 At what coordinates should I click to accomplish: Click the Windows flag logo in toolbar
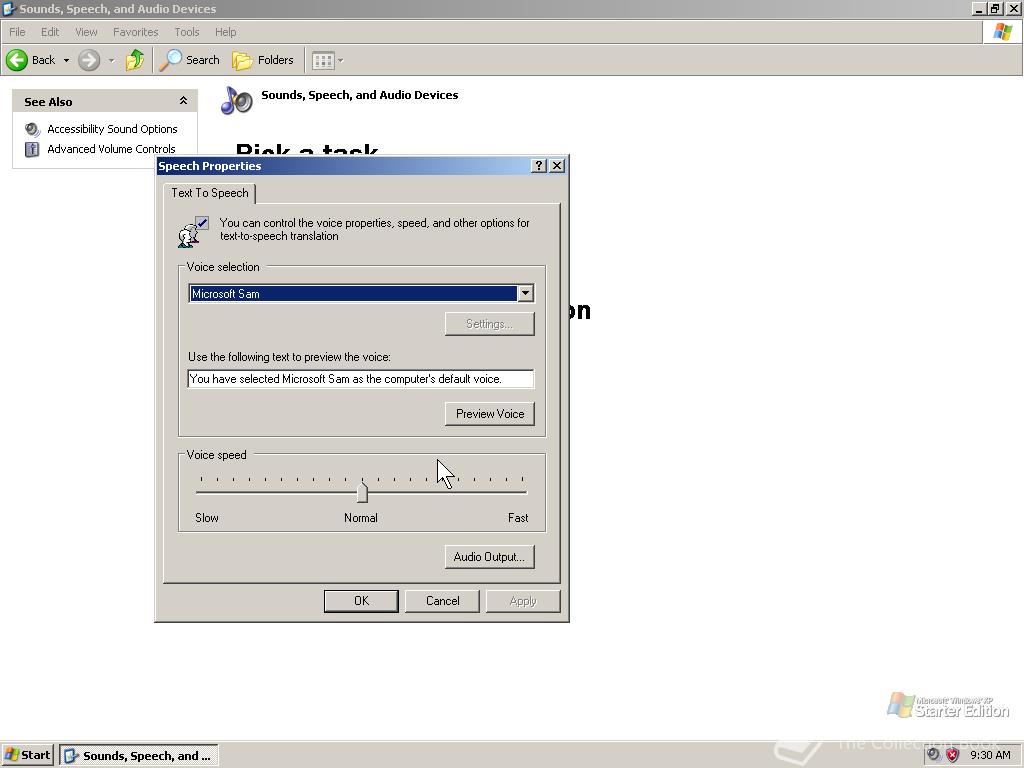click(1002, 31)
